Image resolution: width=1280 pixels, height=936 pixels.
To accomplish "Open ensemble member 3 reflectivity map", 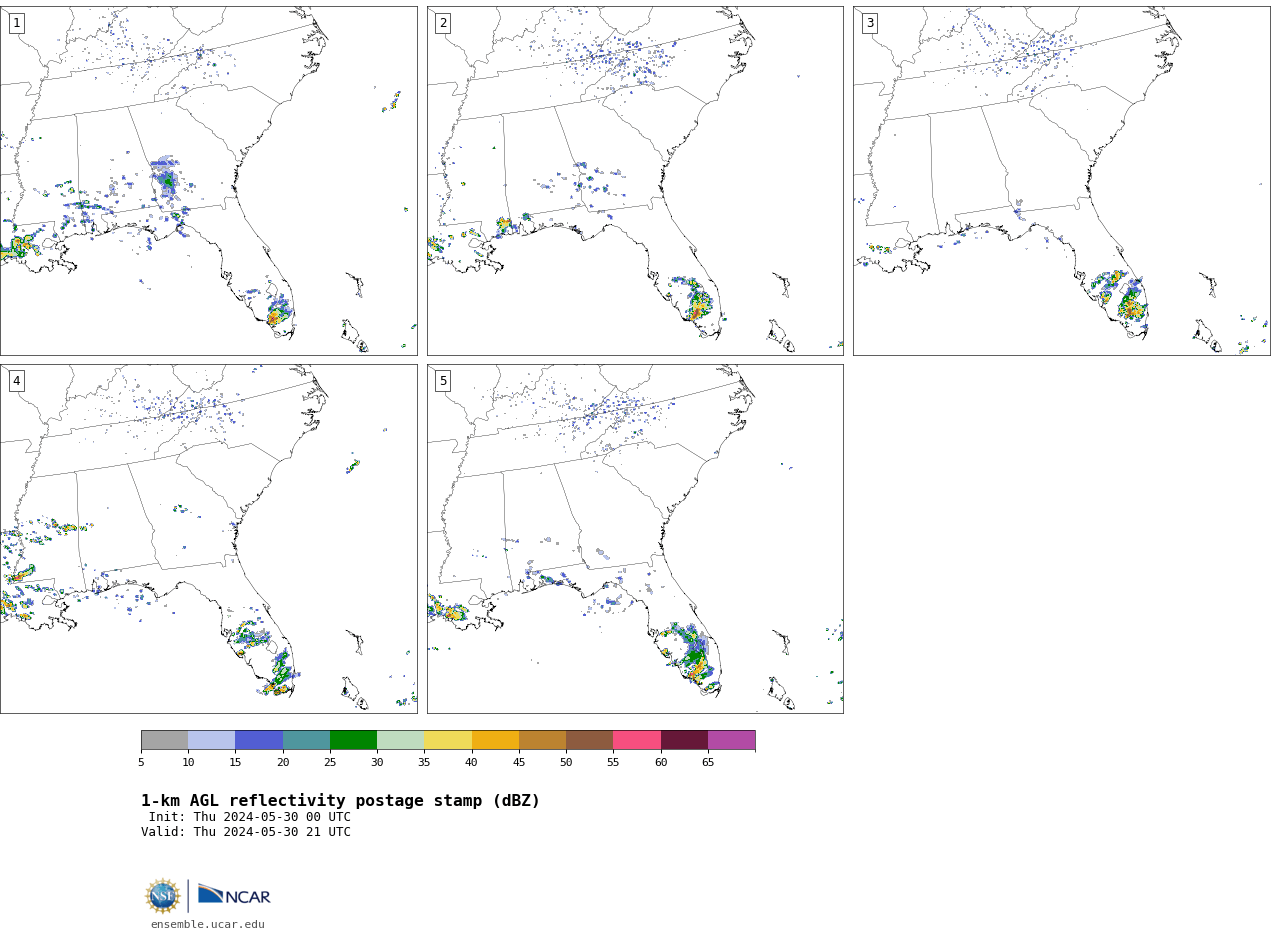I will [1062, 181].
